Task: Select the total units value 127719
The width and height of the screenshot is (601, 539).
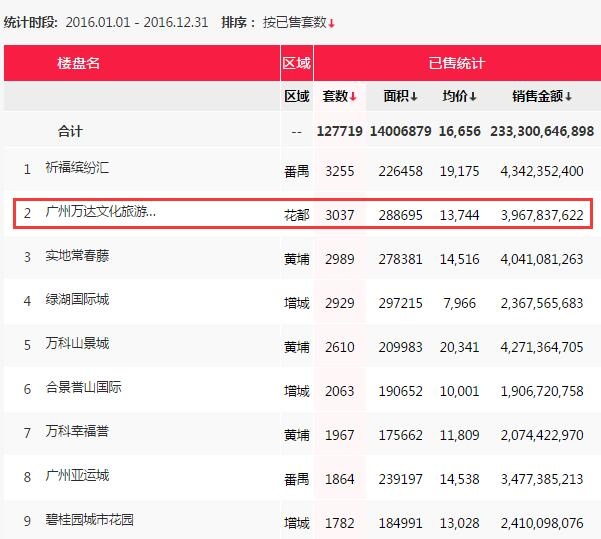Action: click(340, 131)
